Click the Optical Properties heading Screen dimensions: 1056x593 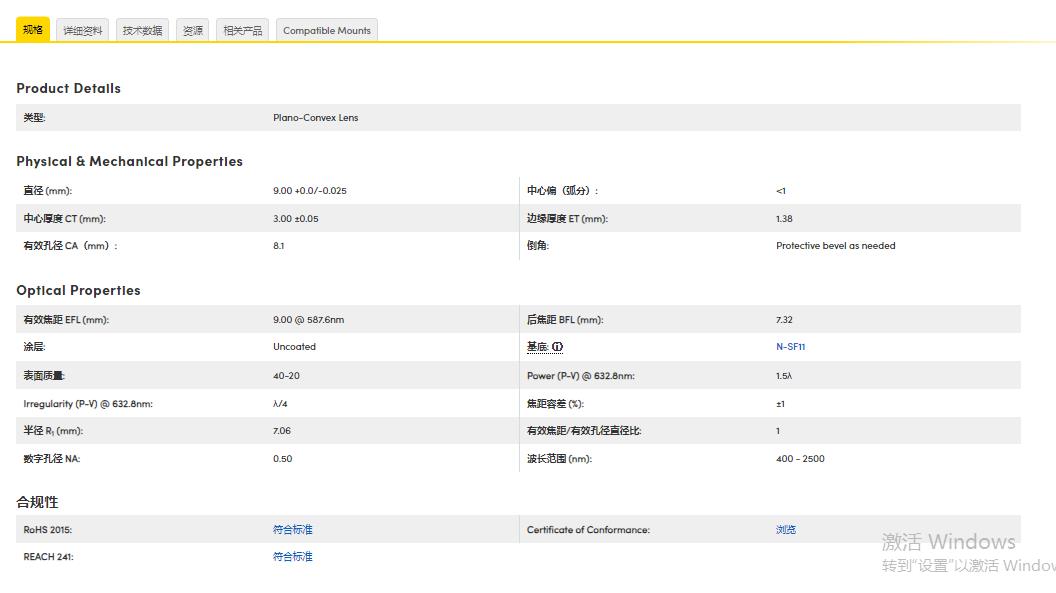tap(78, 290)
